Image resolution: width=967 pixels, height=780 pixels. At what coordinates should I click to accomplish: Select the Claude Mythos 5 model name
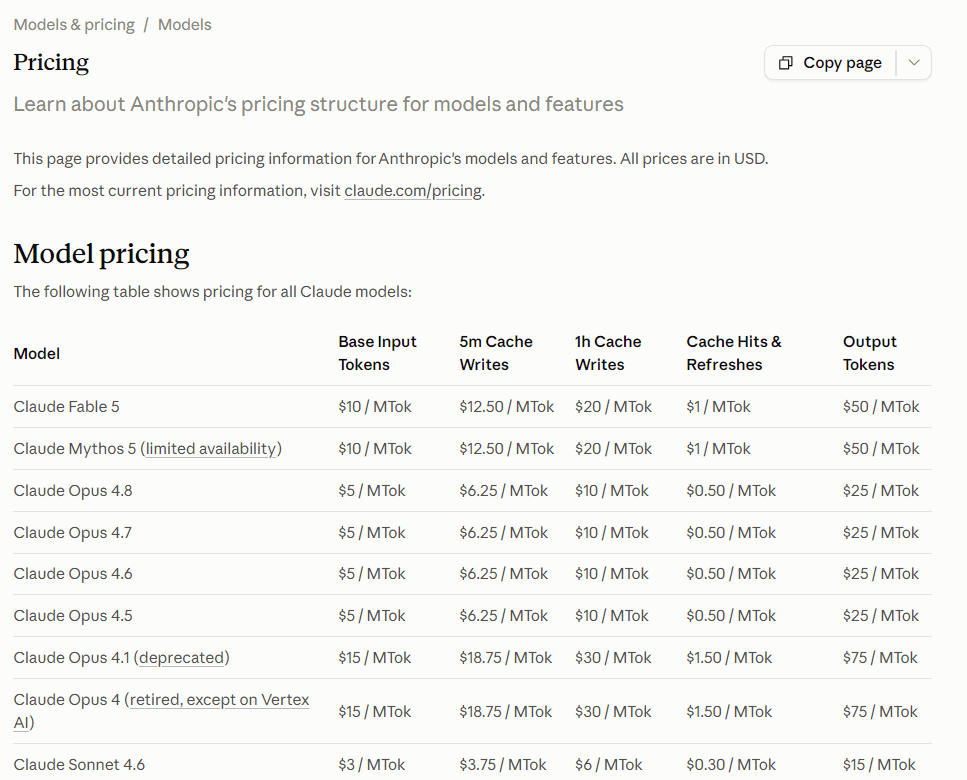[75, 449]
